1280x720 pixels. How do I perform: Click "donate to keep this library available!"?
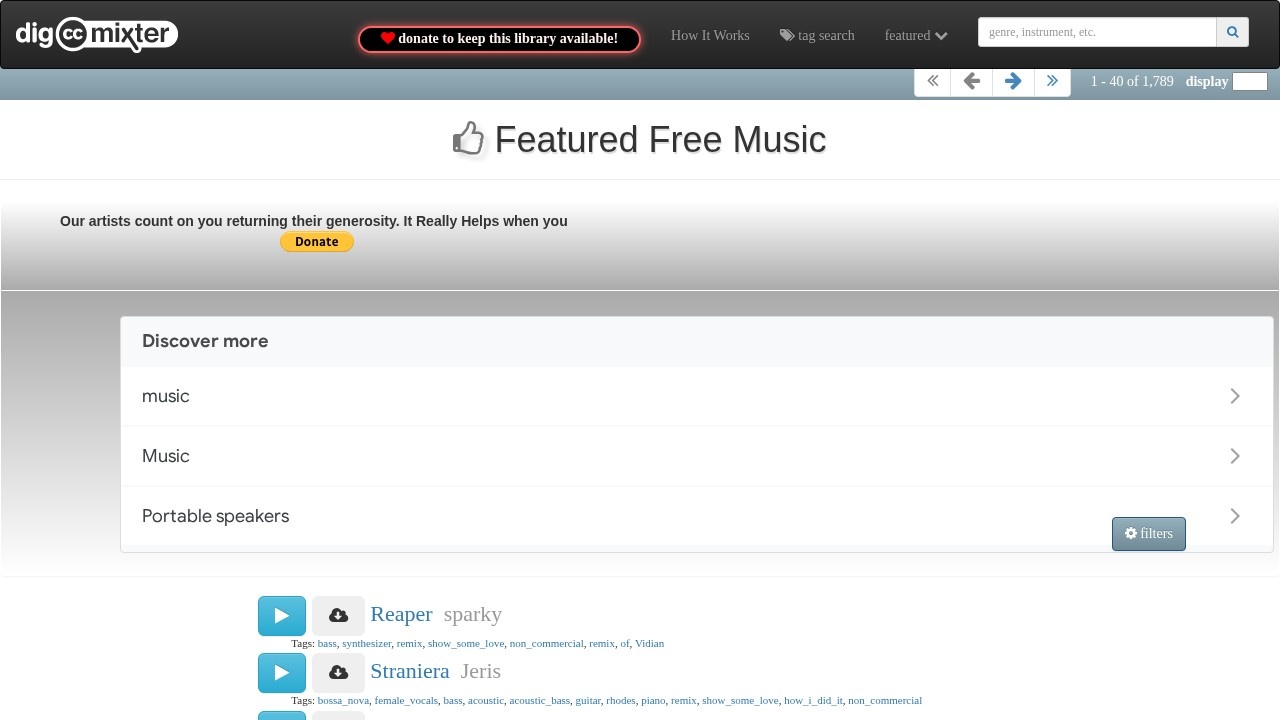[x=498, y=39]
